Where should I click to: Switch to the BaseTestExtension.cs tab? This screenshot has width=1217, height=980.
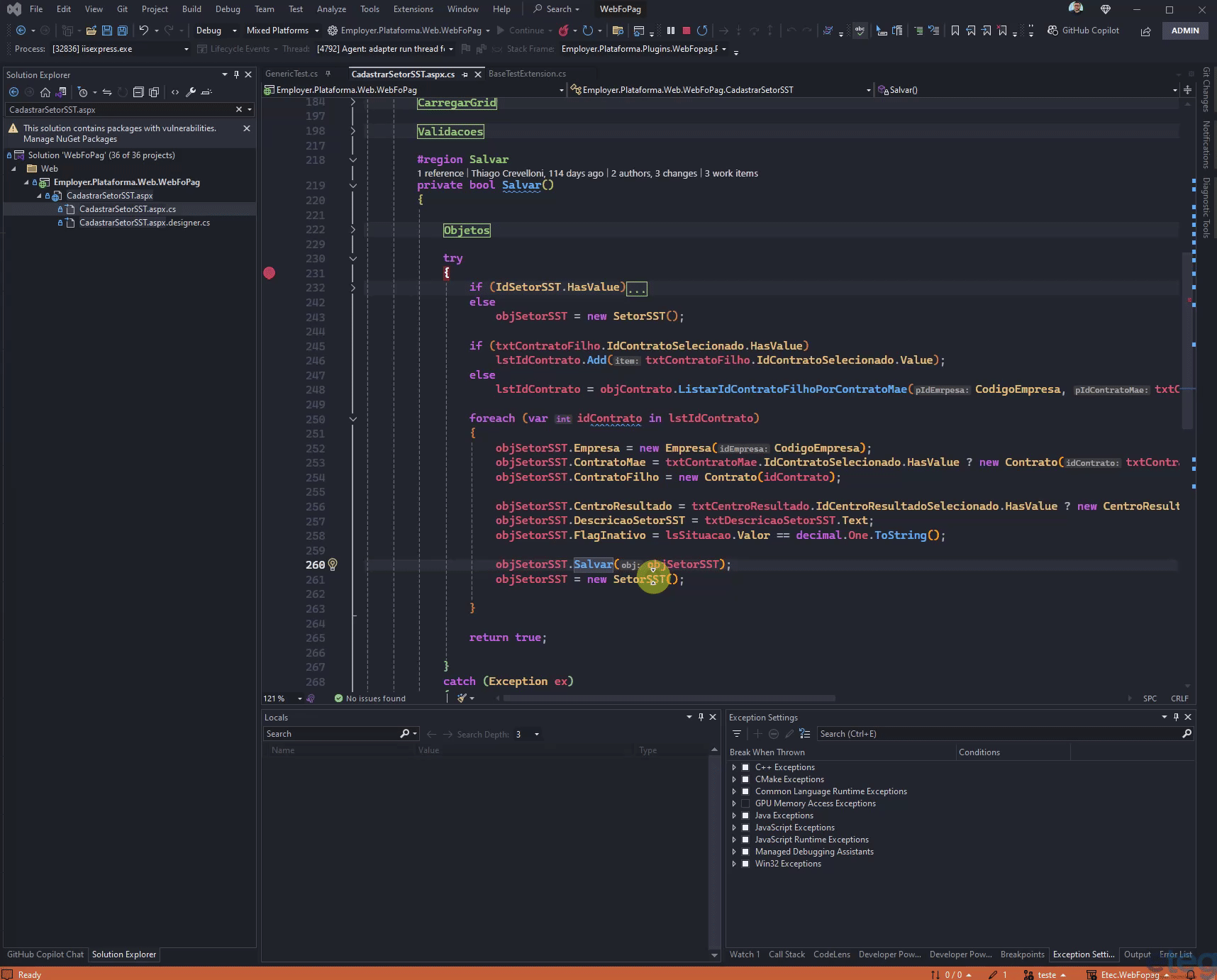527,74
